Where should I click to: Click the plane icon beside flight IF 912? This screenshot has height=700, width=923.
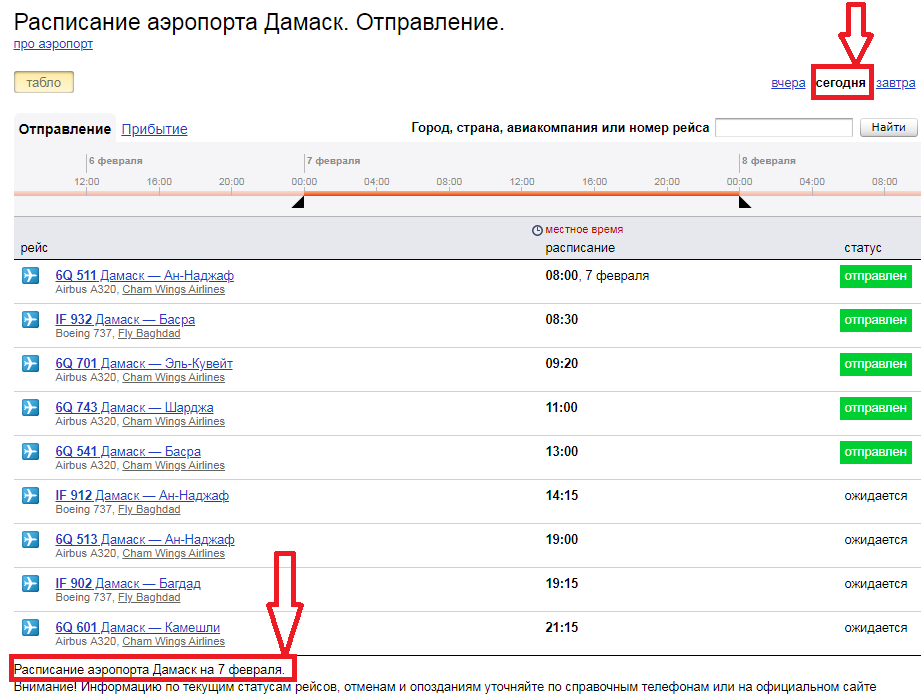click(30, 496)
